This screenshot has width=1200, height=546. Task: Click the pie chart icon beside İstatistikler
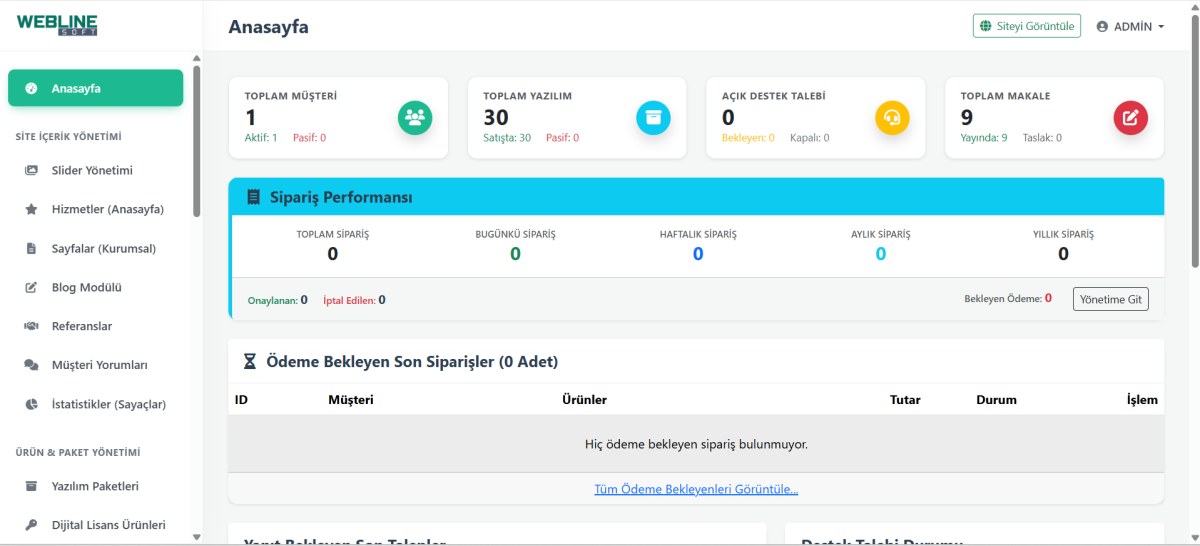point(31,404)
